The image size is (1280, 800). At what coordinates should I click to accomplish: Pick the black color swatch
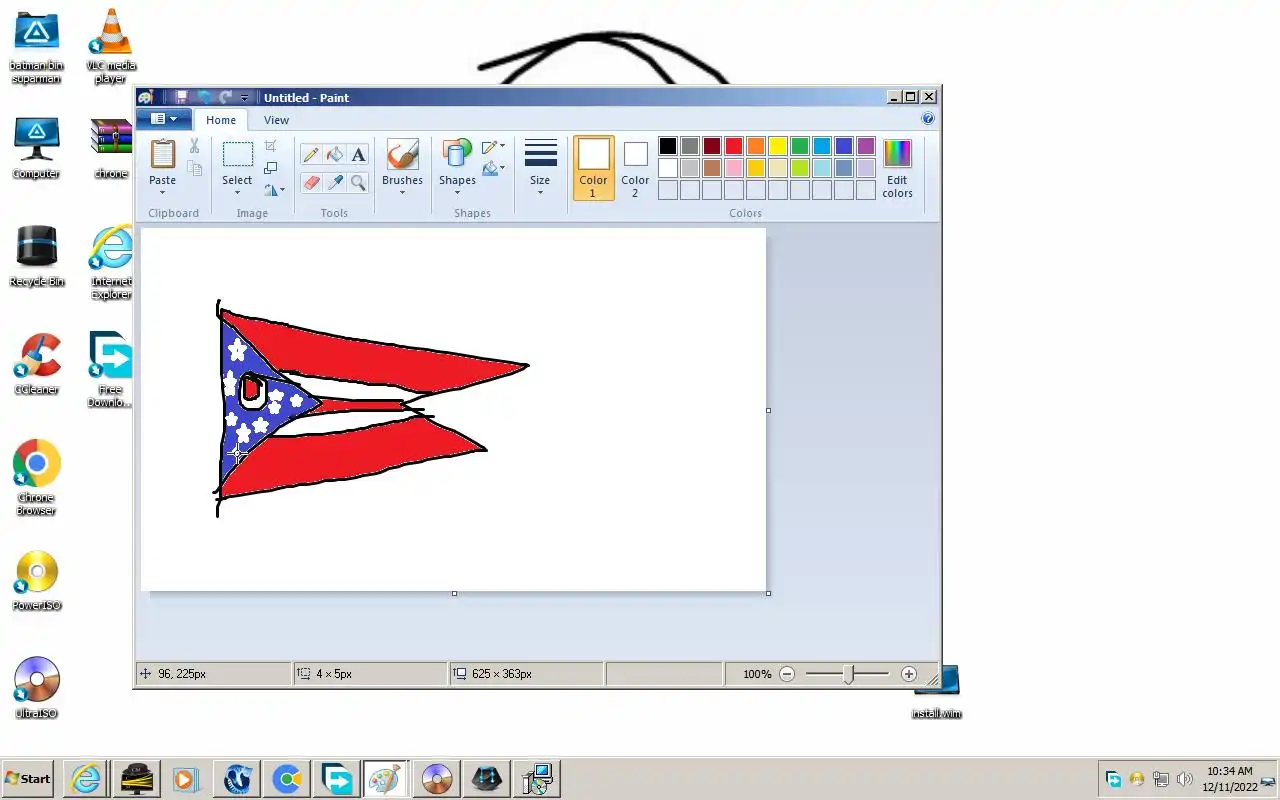668,146
